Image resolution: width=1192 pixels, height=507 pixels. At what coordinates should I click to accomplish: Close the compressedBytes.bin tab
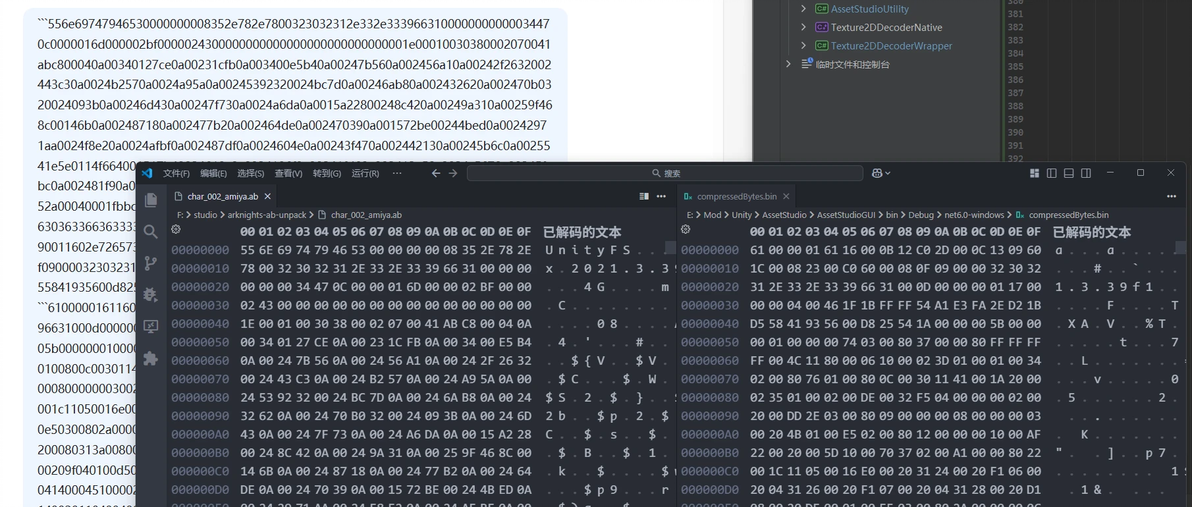pos(788,196)
